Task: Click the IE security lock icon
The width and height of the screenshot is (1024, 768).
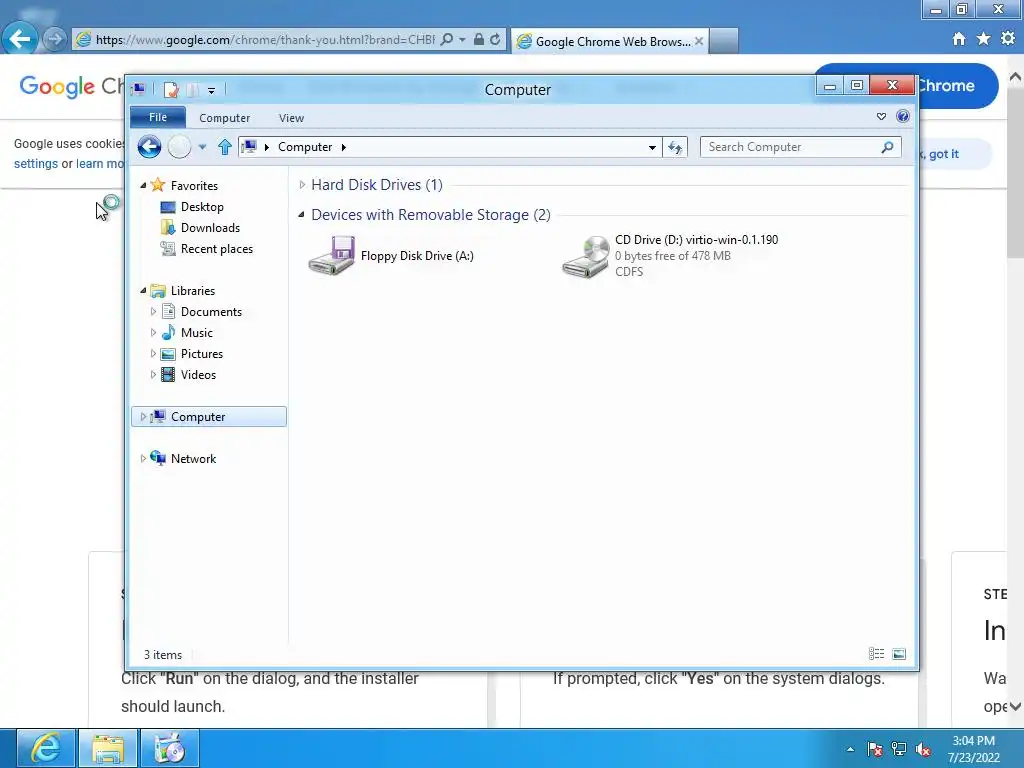Action: (479, 39)
